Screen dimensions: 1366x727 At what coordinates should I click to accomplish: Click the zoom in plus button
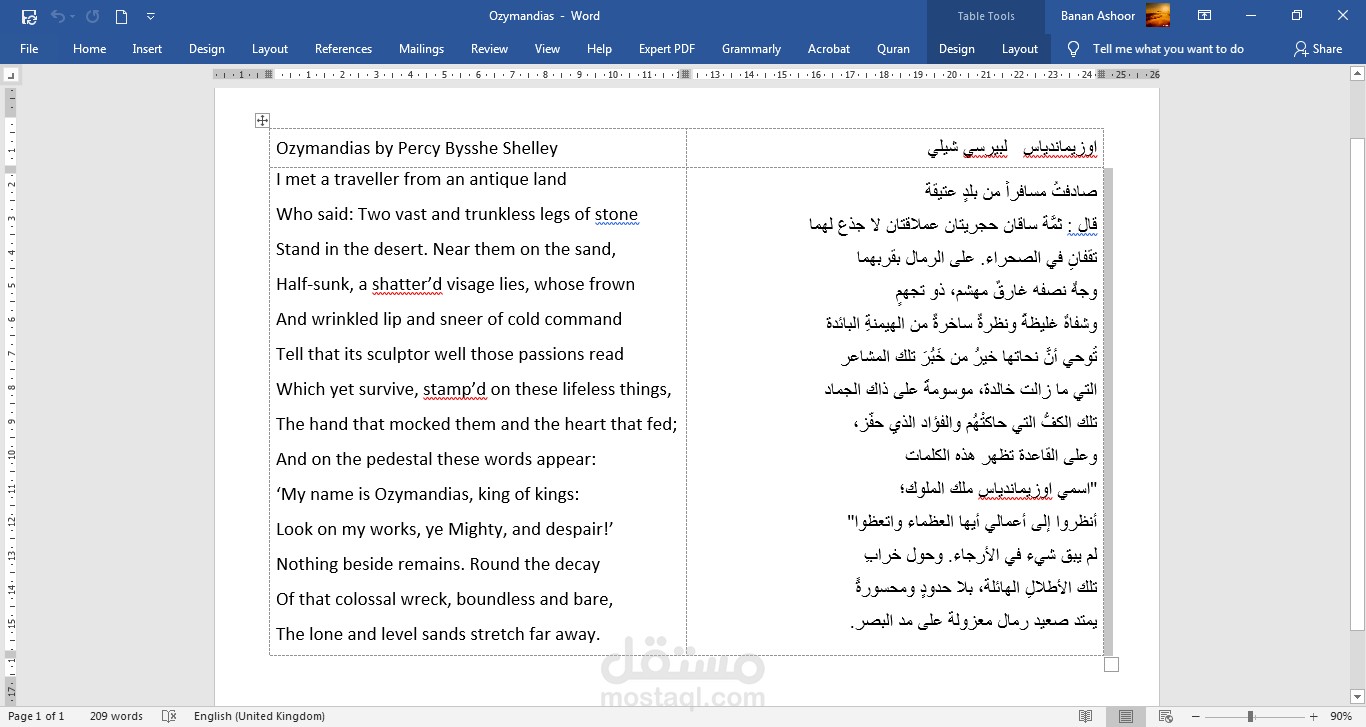1313,716
